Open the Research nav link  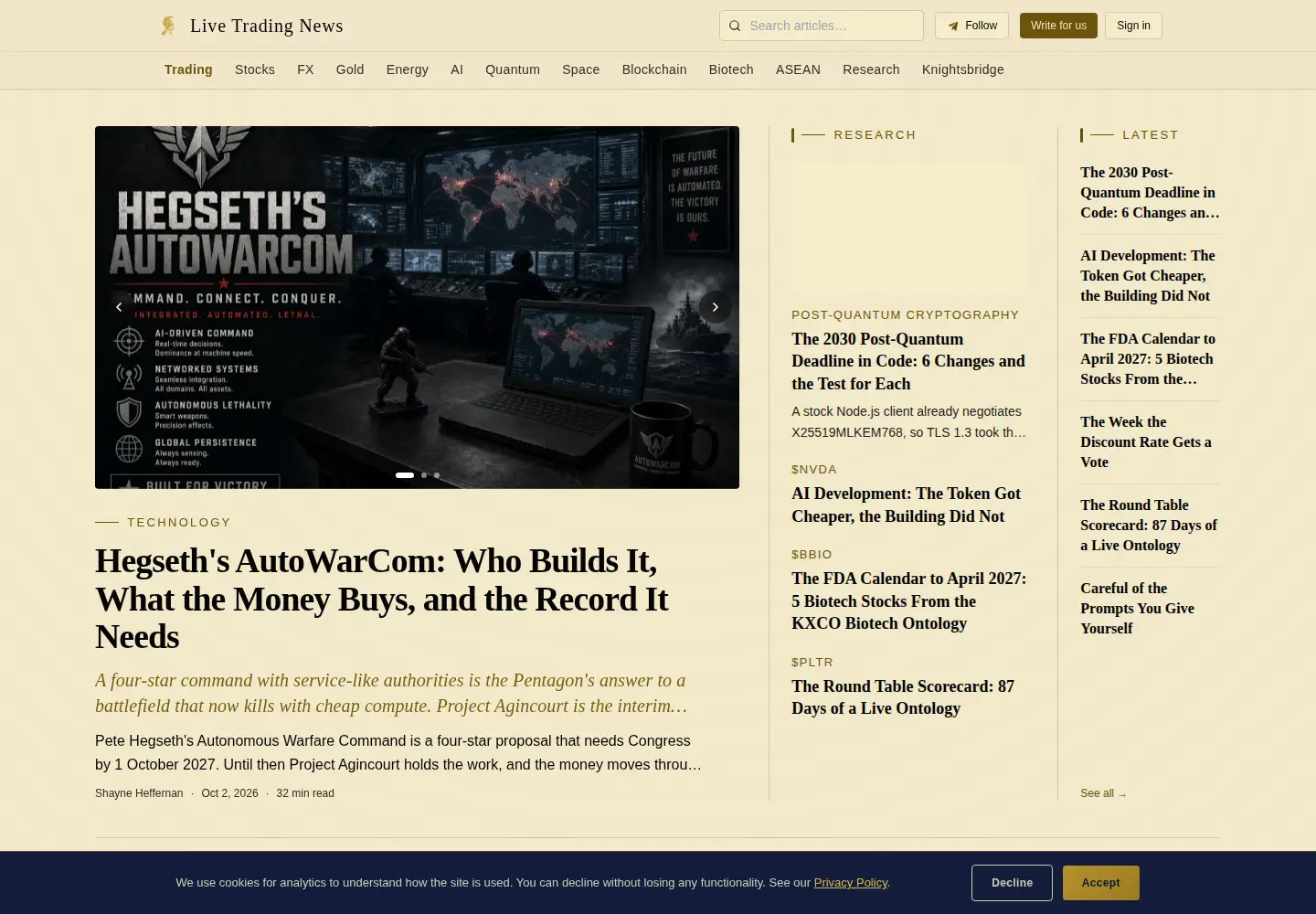(871, 69)
